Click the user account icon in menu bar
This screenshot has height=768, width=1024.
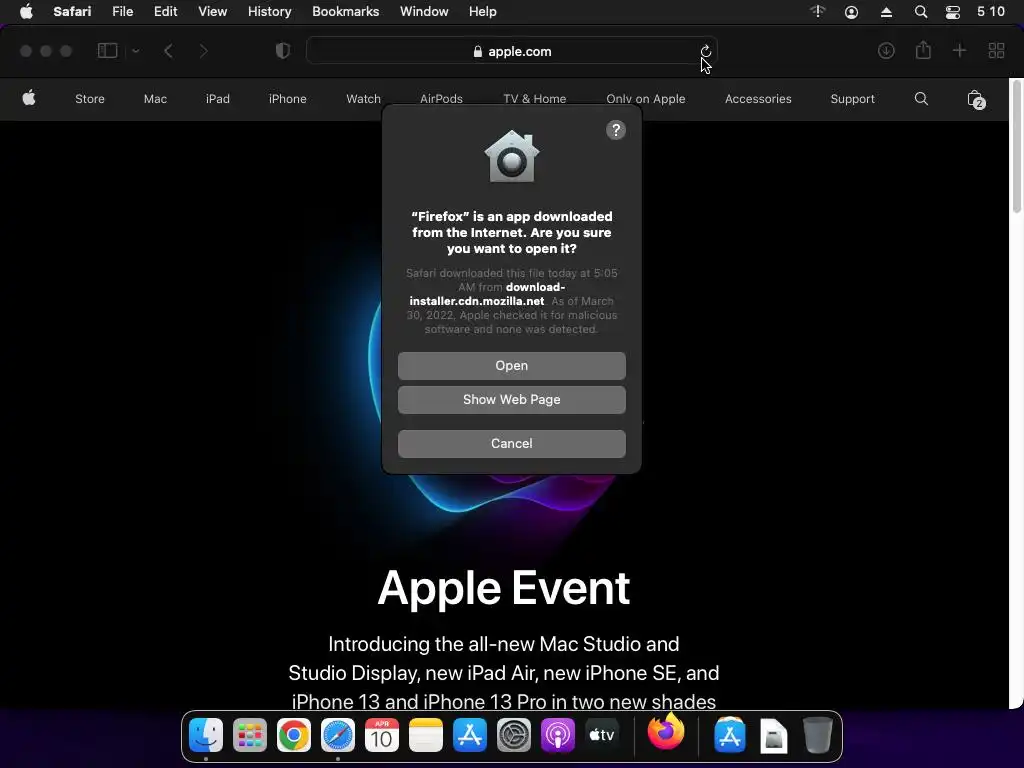pyautogui.click(x=851, y=12)
